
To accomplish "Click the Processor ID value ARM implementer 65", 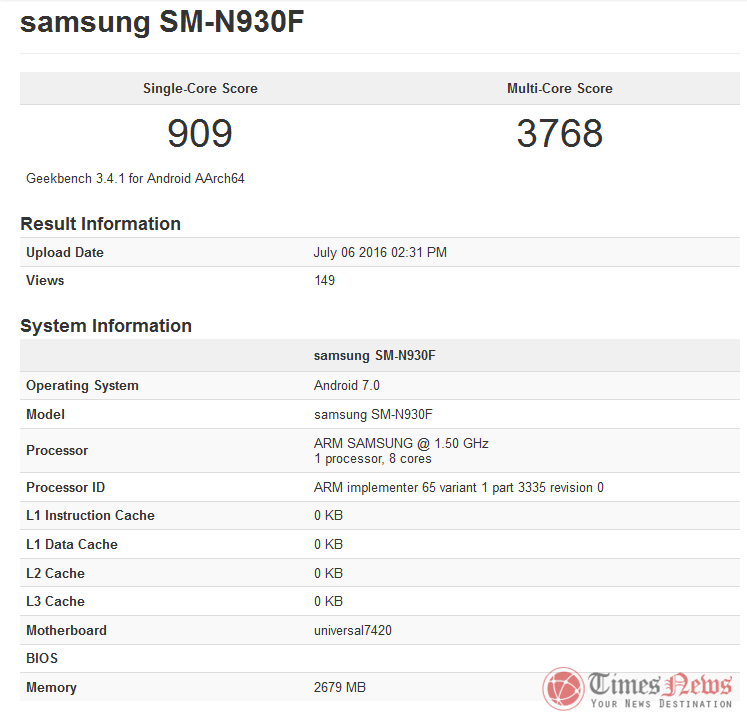I will tap(458, 488).
